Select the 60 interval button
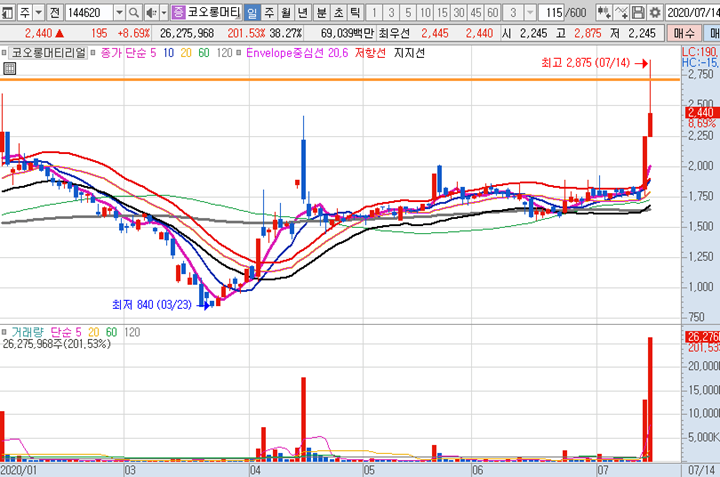 coord(493,13)
